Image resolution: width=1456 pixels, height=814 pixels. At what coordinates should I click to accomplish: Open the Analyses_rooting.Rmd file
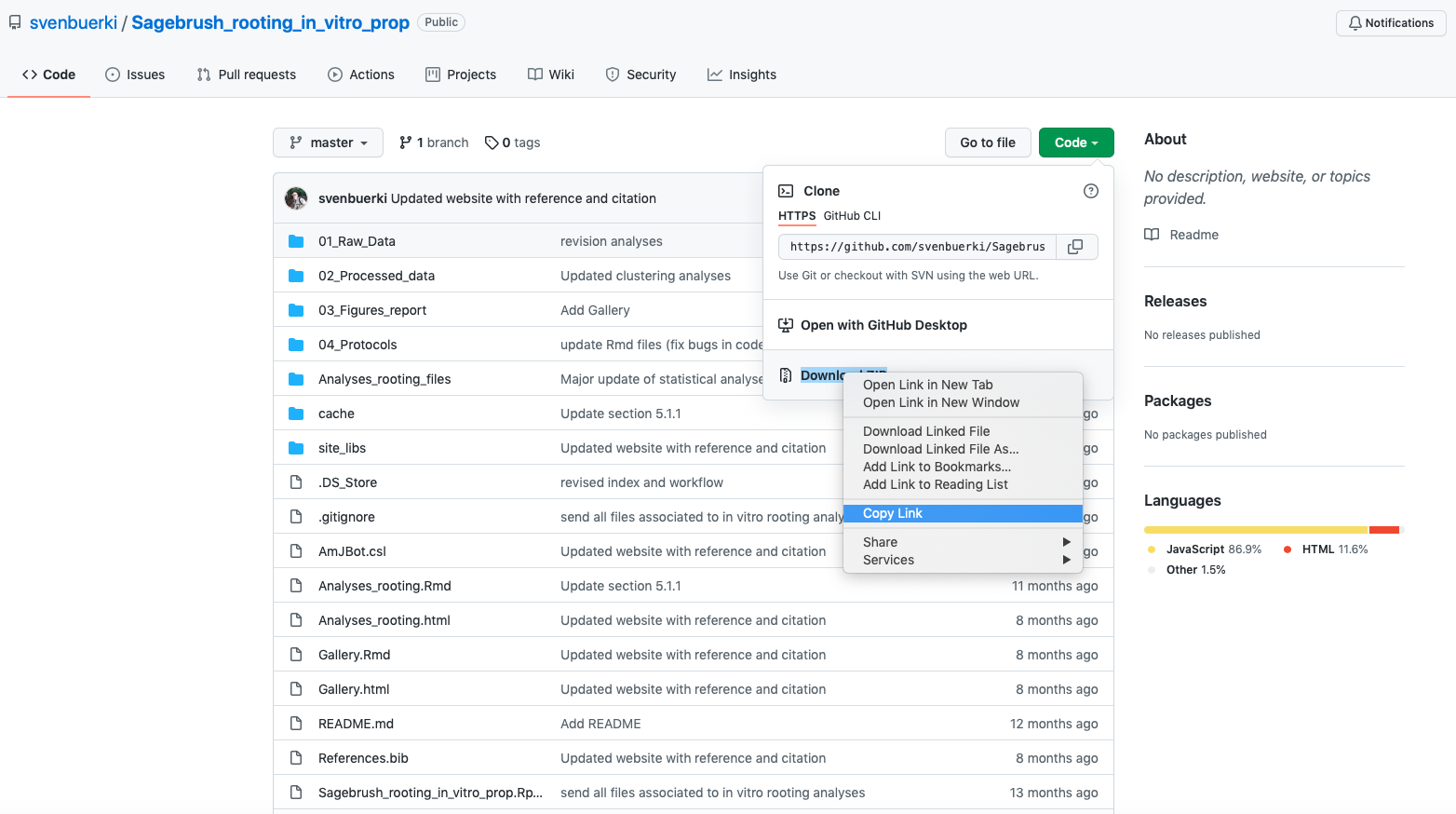[x=384, y=586]
